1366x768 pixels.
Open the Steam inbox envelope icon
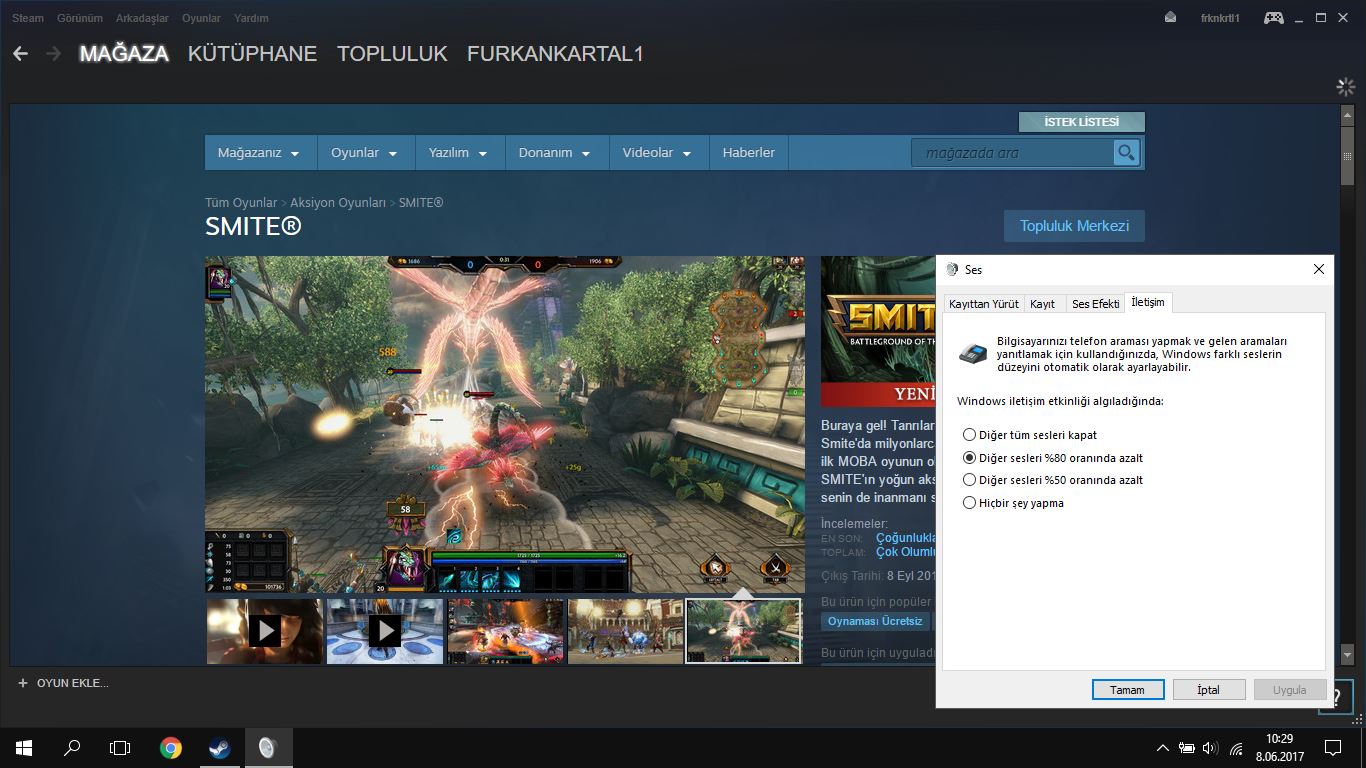[1170, 18]
